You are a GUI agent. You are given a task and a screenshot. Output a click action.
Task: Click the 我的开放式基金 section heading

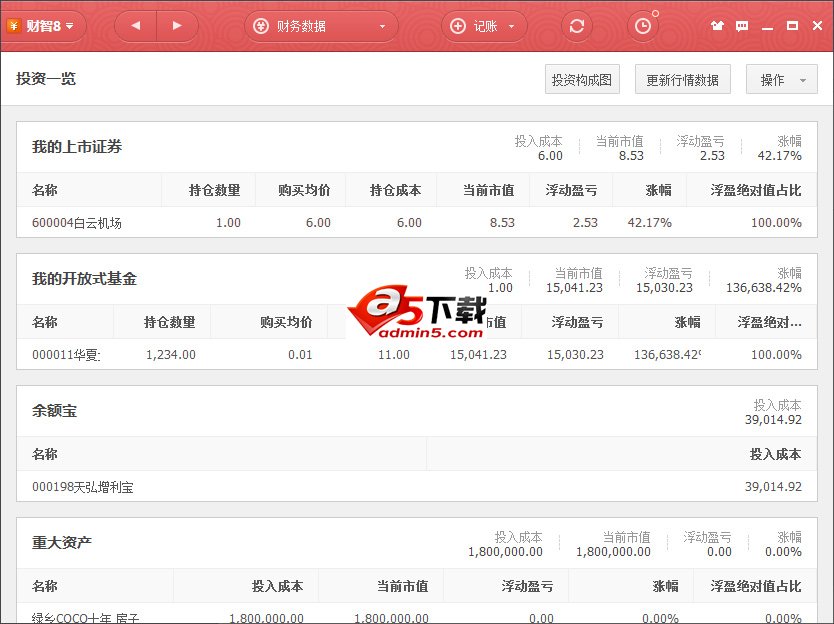[84, 278]
